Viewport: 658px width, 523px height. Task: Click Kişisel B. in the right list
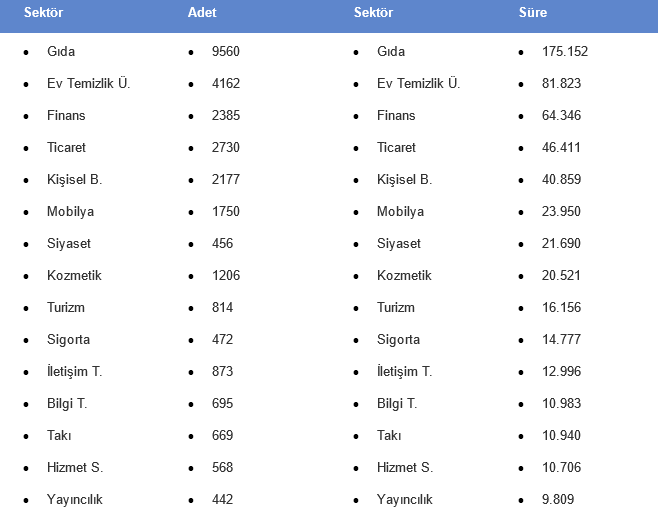point(405,180)
